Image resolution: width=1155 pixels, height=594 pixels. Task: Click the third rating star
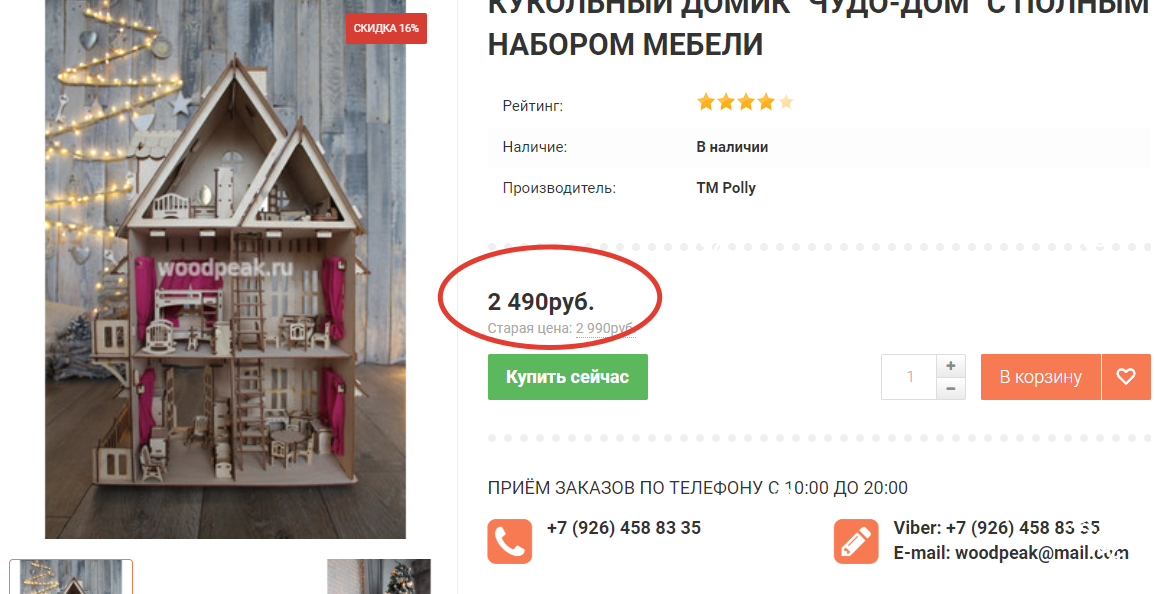pos(745,102)
